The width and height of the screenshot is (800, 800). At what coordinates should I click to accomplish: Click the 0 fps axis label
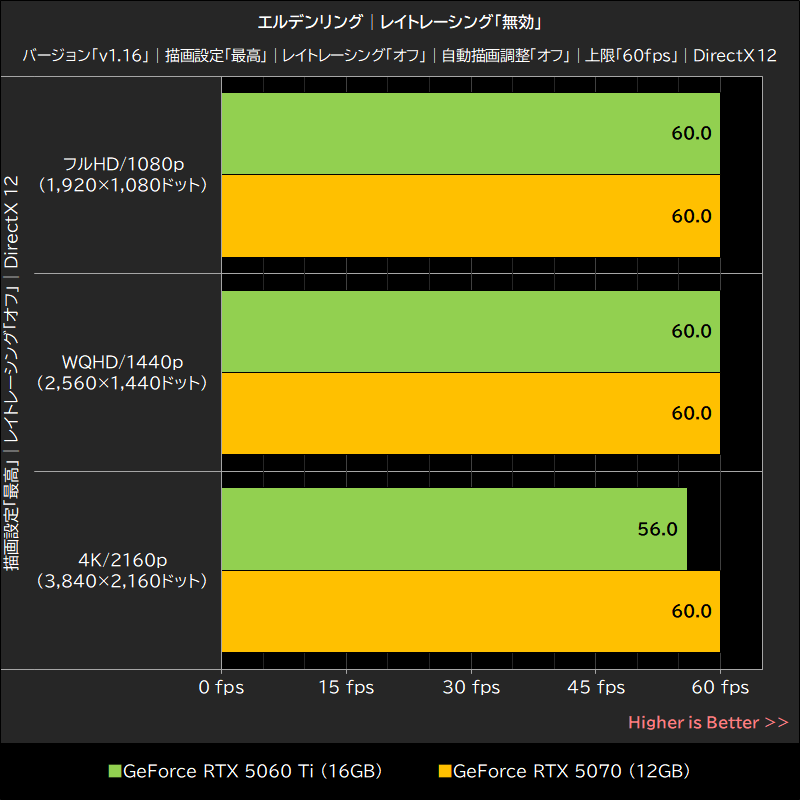click(x=221, y=687)
